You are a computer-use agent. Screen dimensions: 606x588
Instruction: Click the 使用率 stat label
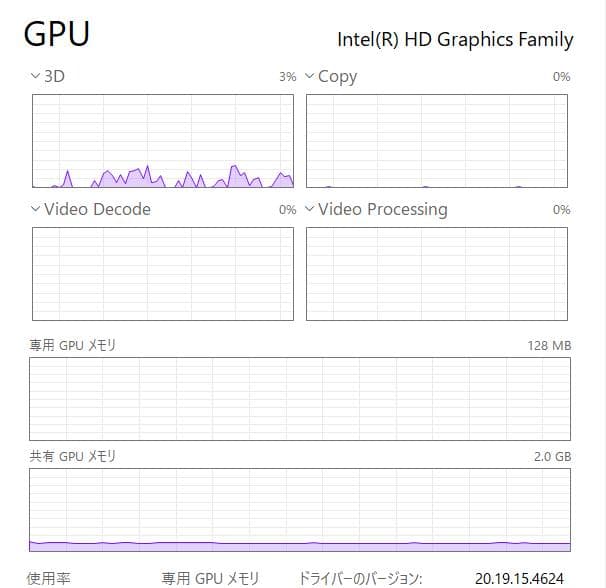[49, 578]
